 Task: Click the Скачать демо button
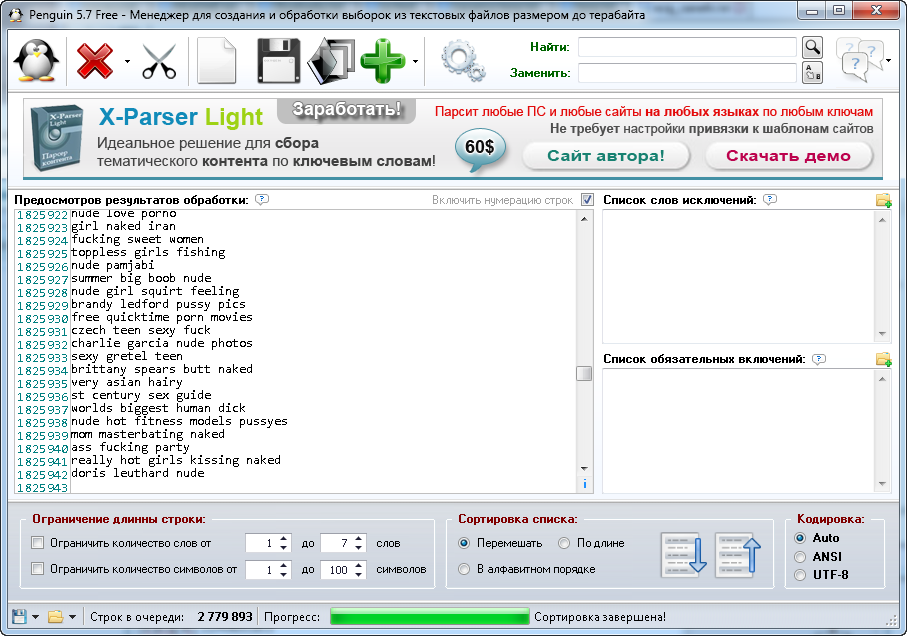[x=788, y=156]
